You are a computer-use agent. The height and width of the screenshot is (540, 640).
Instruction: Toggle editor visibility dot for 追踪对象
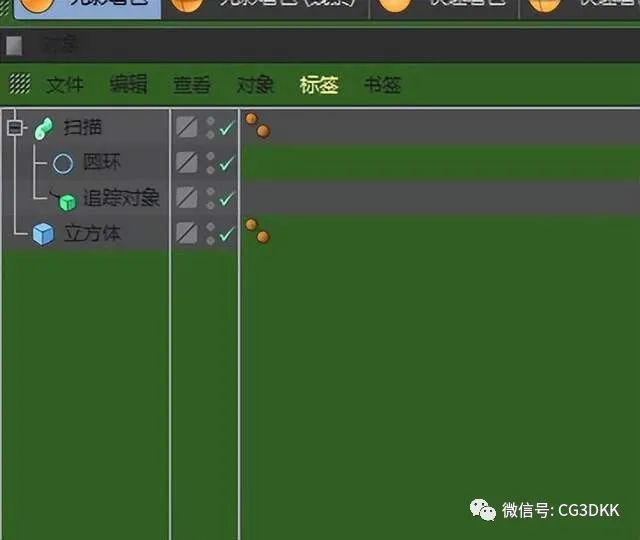click(x=211, y=191)
